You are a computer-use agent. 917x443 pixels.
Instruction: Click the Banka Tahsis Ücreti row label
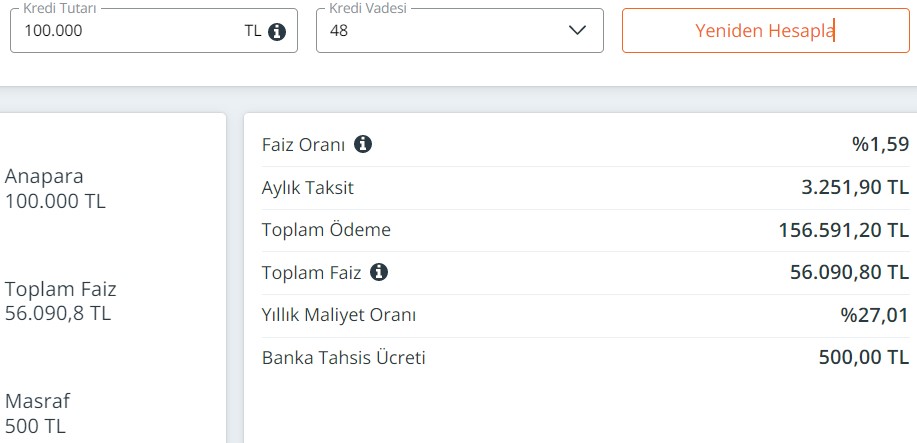click(343, 358)
